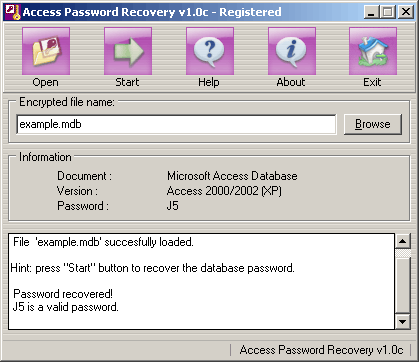
Task: Click the Open folder icon
Action: tap(46, 51)
